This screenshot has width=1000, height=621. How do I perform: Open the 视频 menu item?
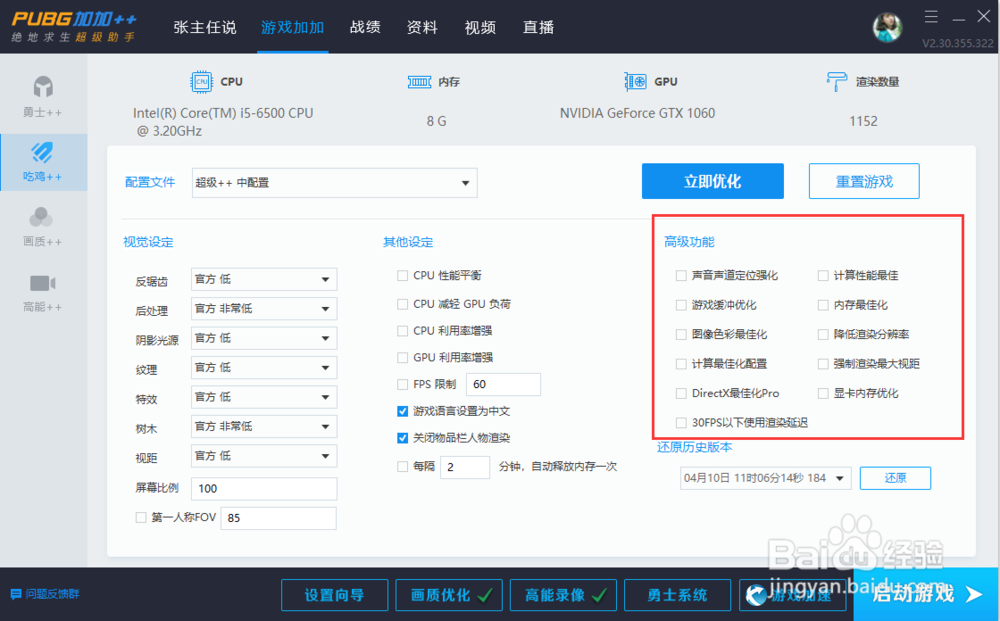pos(480,28)
